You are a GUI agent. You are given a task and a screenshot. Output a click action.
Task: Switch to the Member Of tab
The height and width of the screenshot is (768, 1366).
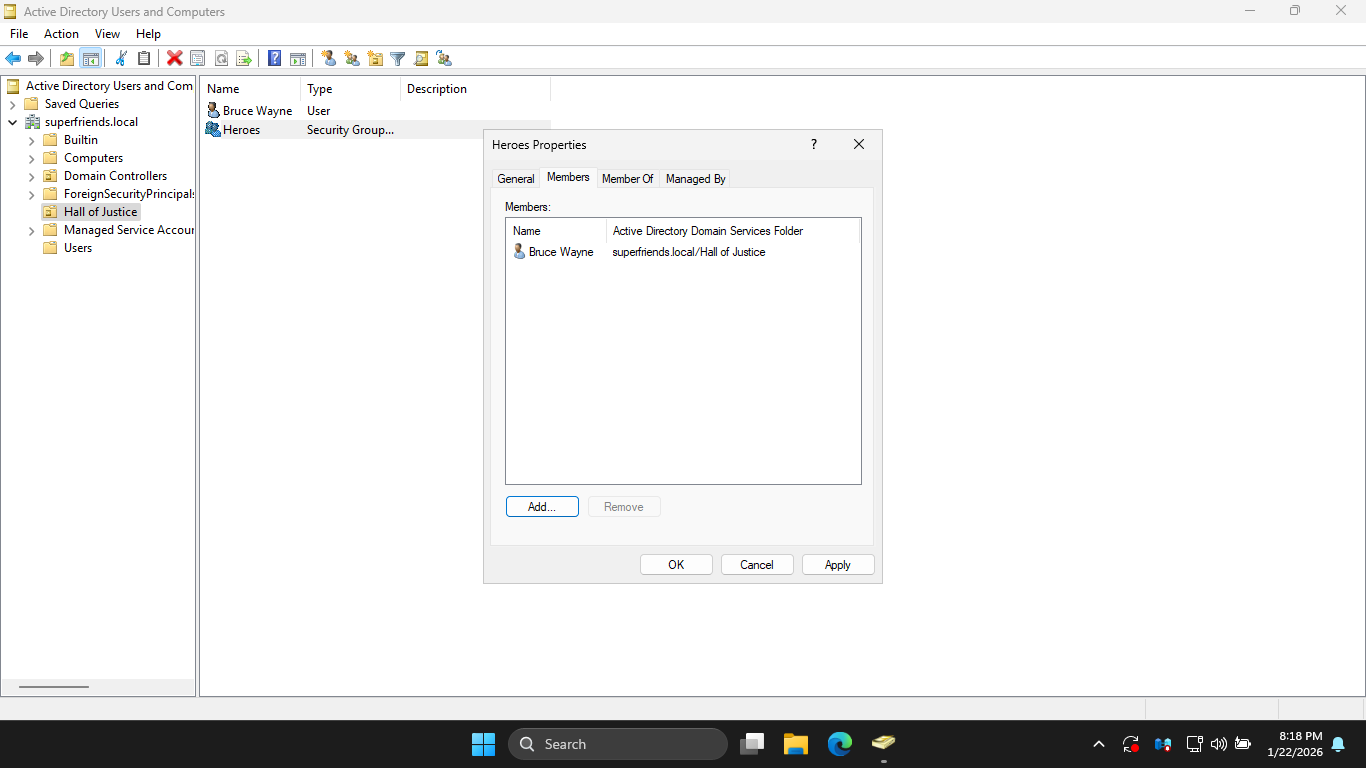[627, 179]
